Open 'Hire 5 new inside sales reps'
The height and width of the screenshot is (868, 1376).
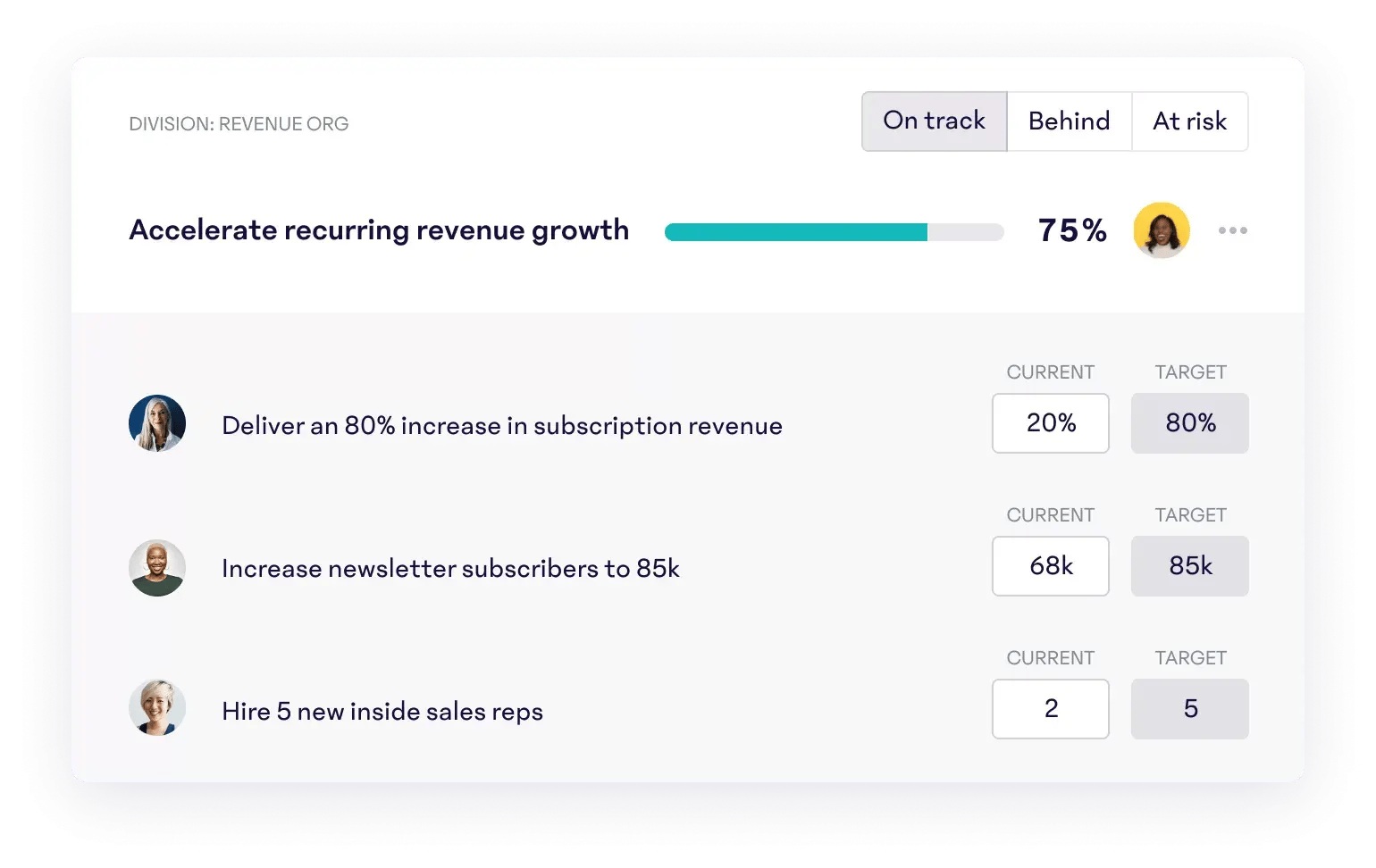pos(382,712)
